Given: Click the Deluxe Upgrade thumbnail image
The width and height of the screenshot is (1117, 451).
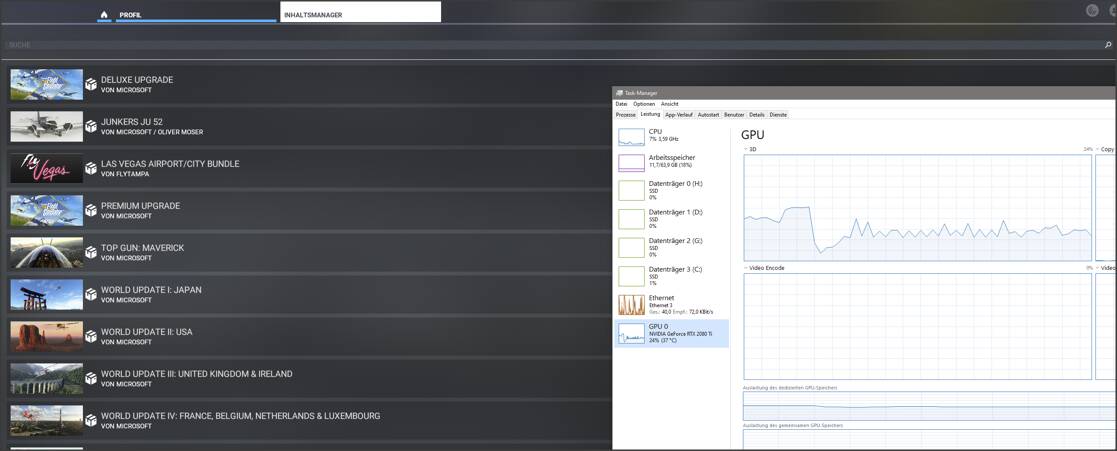Looking at the screenshot, I should point(46,85).
